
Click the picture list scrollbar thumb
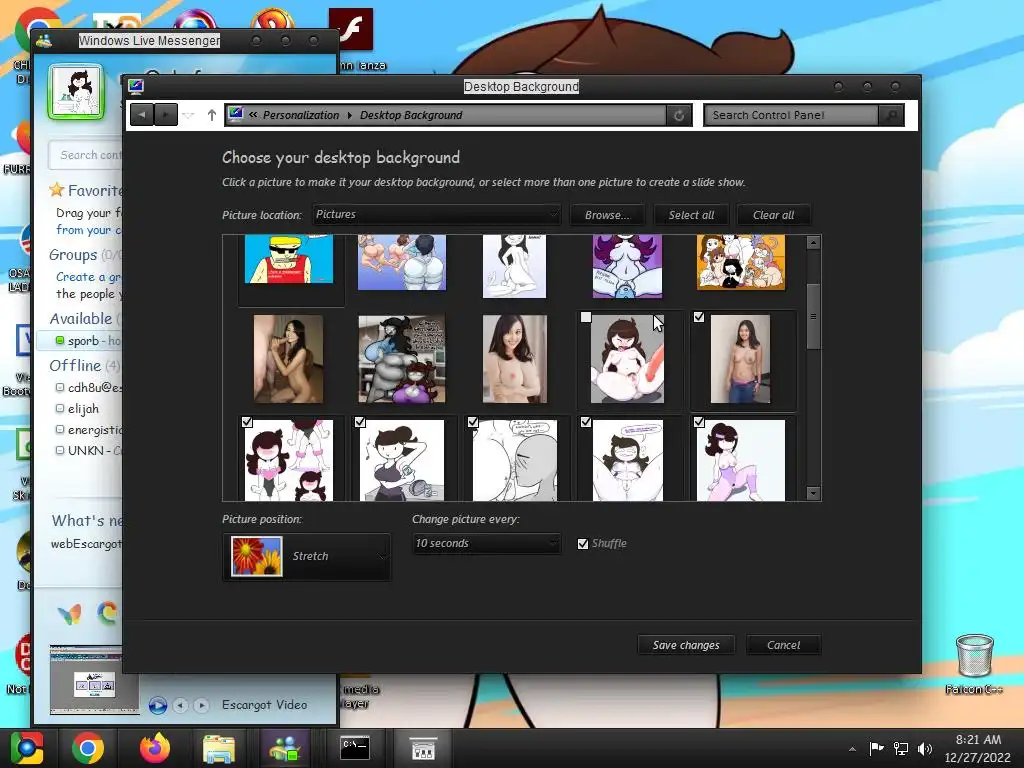click(x=813, y=316)
